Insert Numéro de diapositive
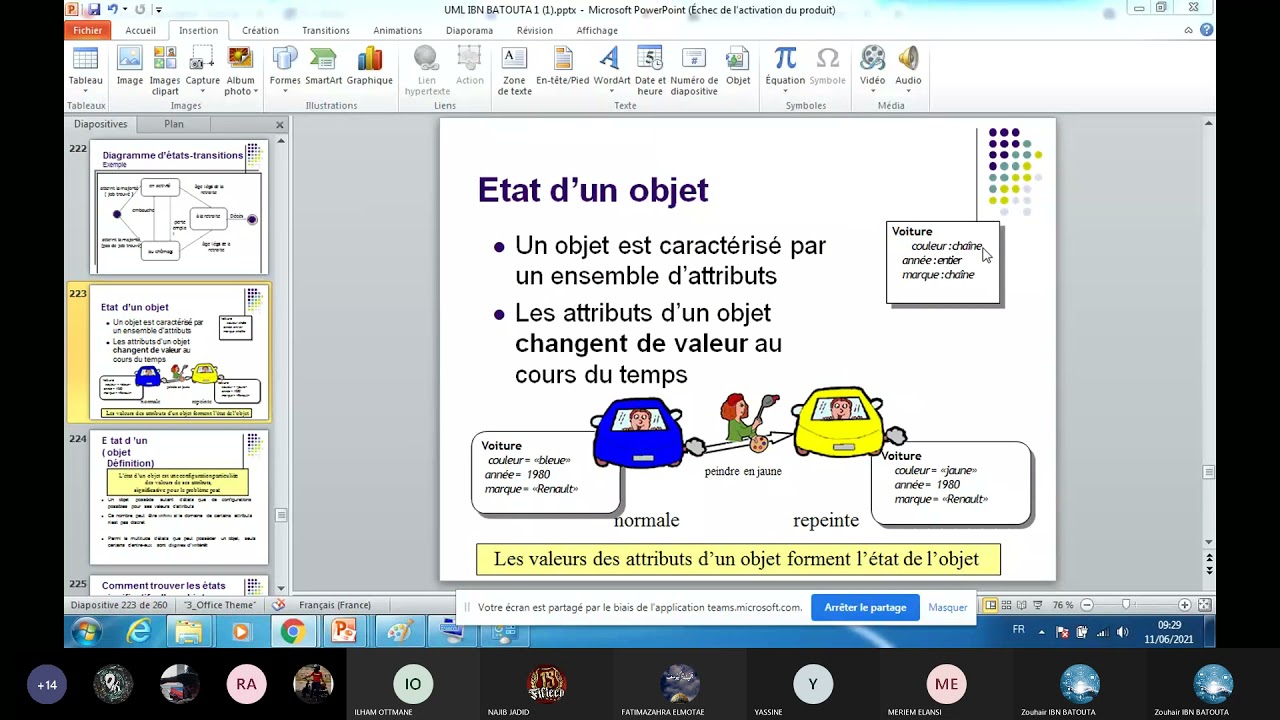The image size is (1280, 720). pyautogui.click(x=694, y=71)
